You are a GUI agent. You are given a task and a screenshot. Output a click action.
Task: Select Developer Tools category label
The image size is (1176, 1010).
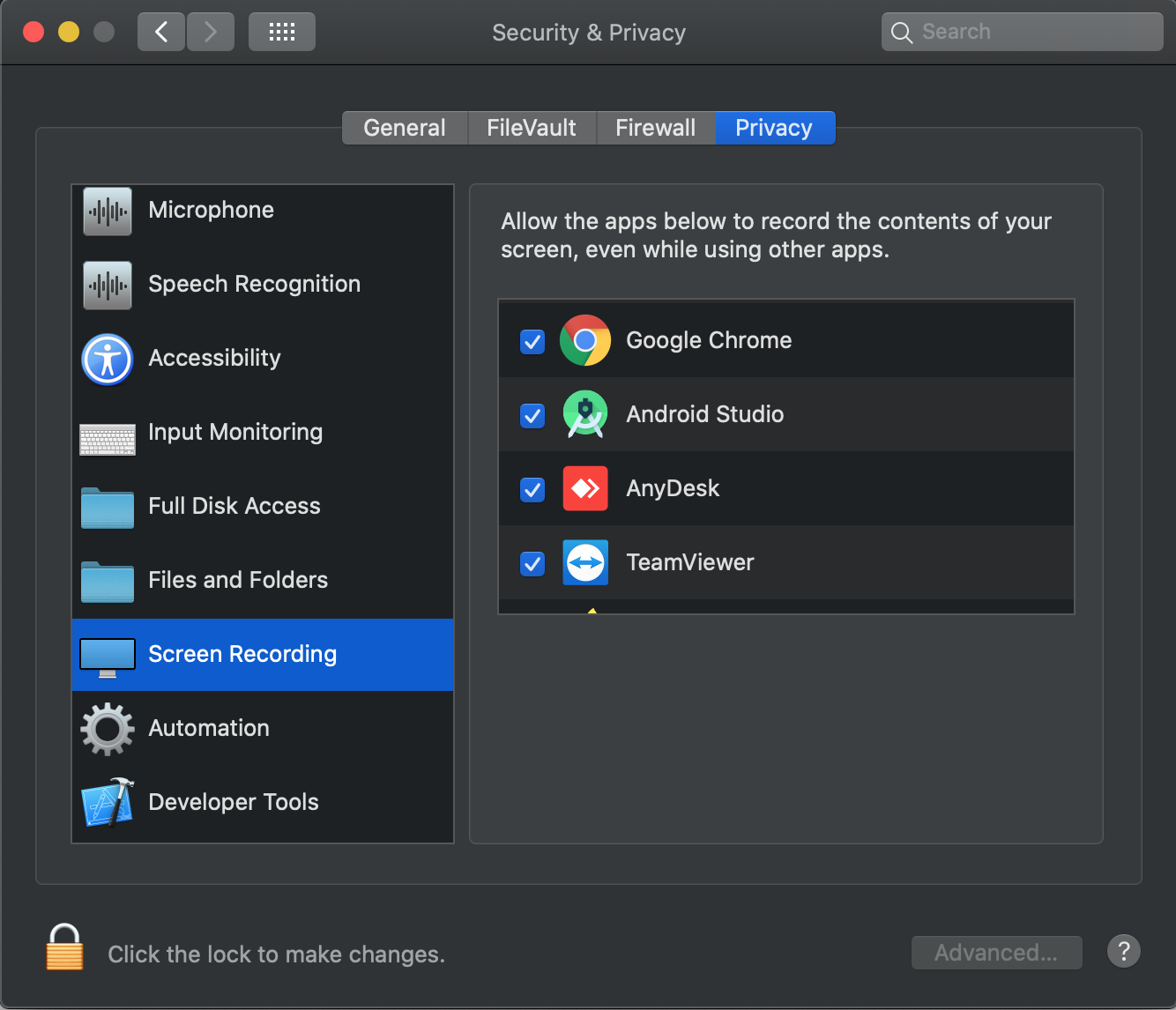tap(234, 802)
